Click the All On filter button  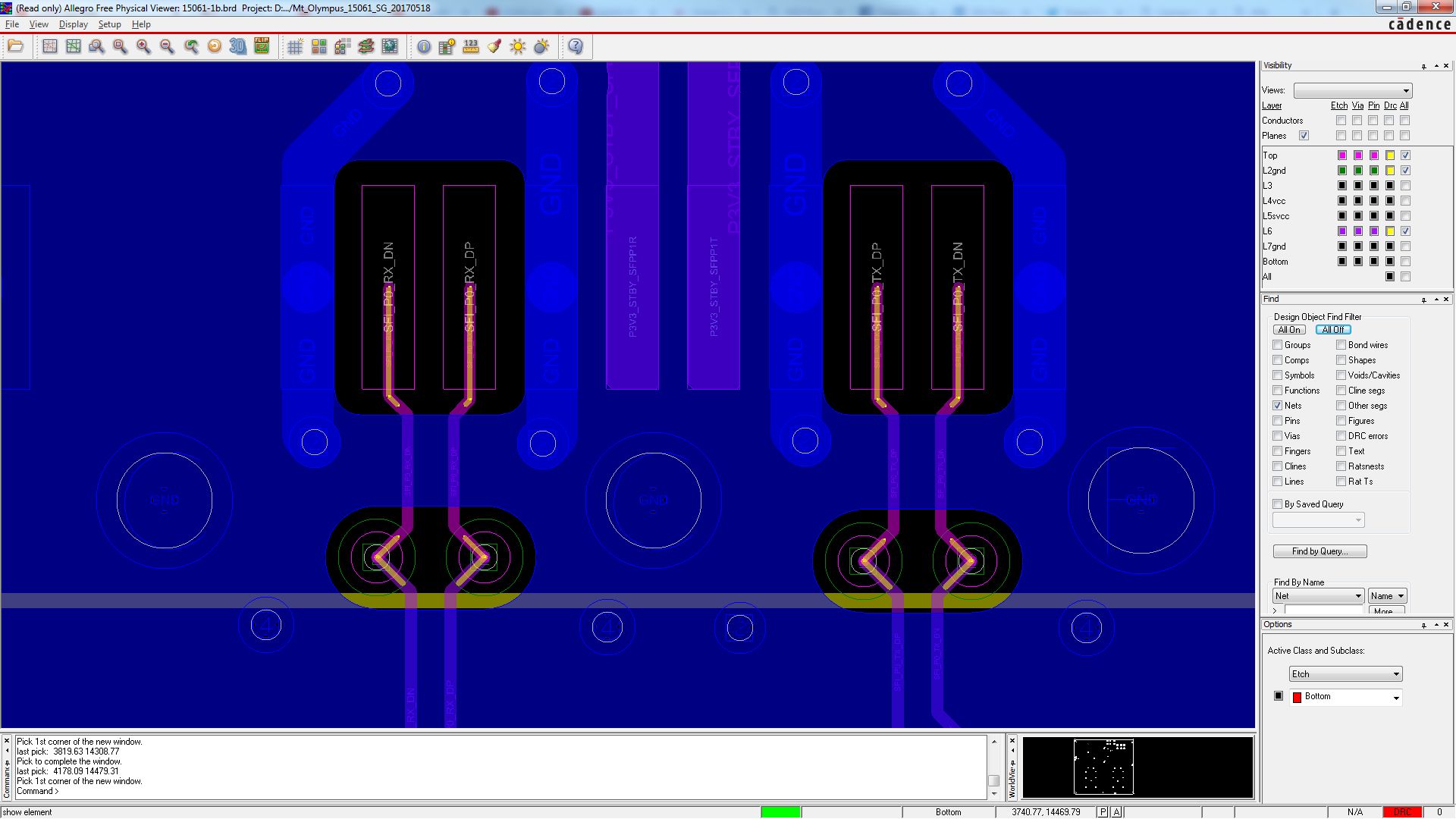[1289, 330]
